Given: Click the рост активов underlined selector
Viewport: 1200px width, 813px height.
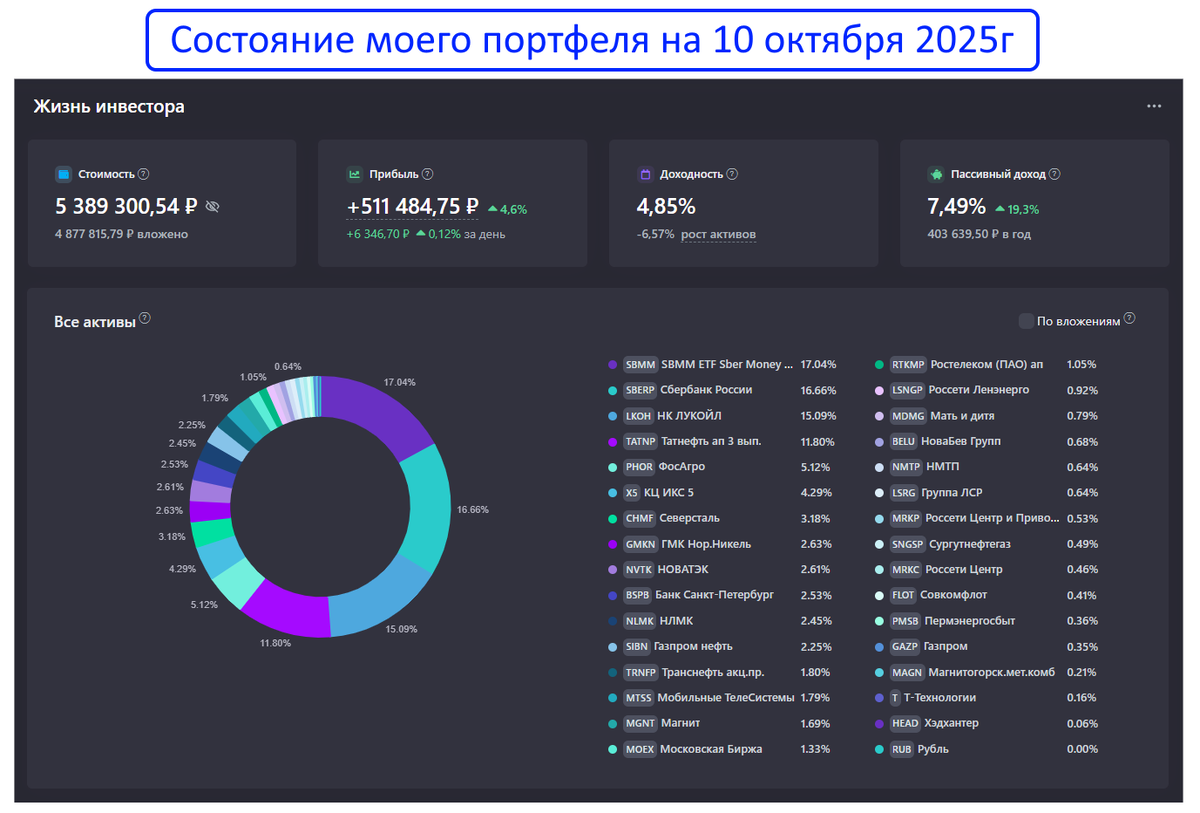Looking at the screenshot, I should coord(718,235).
